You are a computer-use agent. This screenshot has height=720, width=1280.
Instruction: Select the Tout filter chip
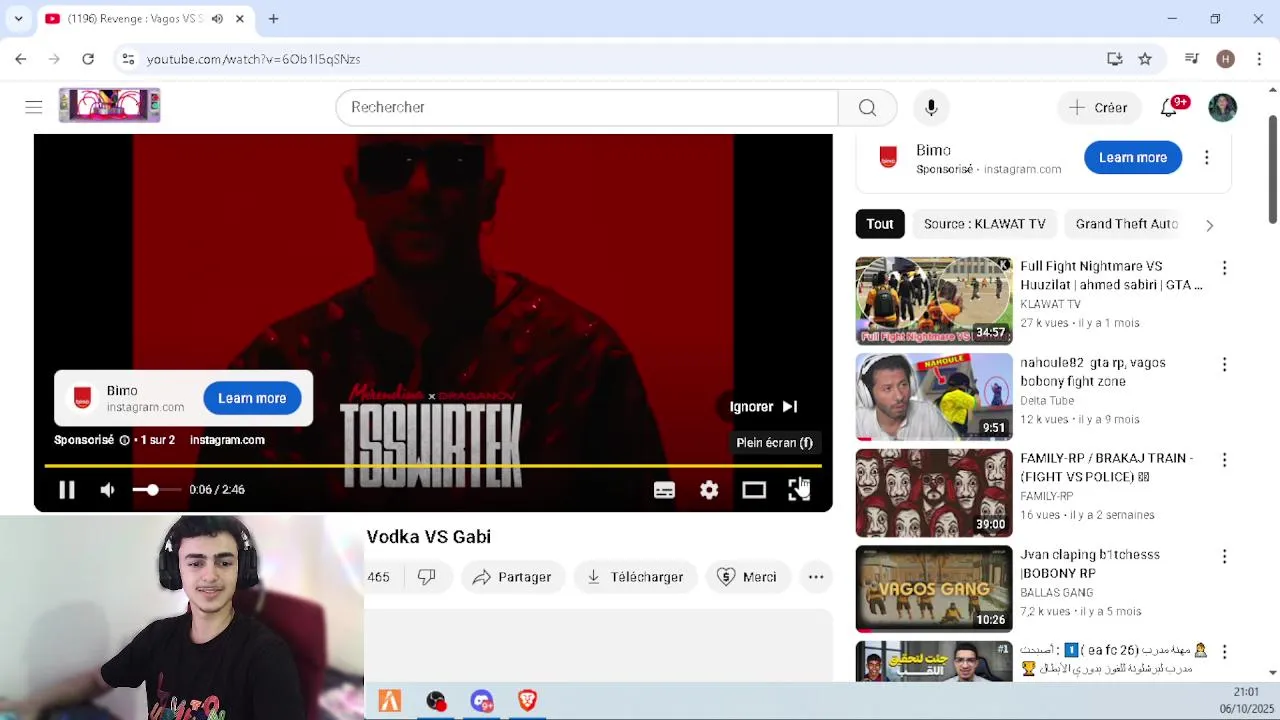880,224
